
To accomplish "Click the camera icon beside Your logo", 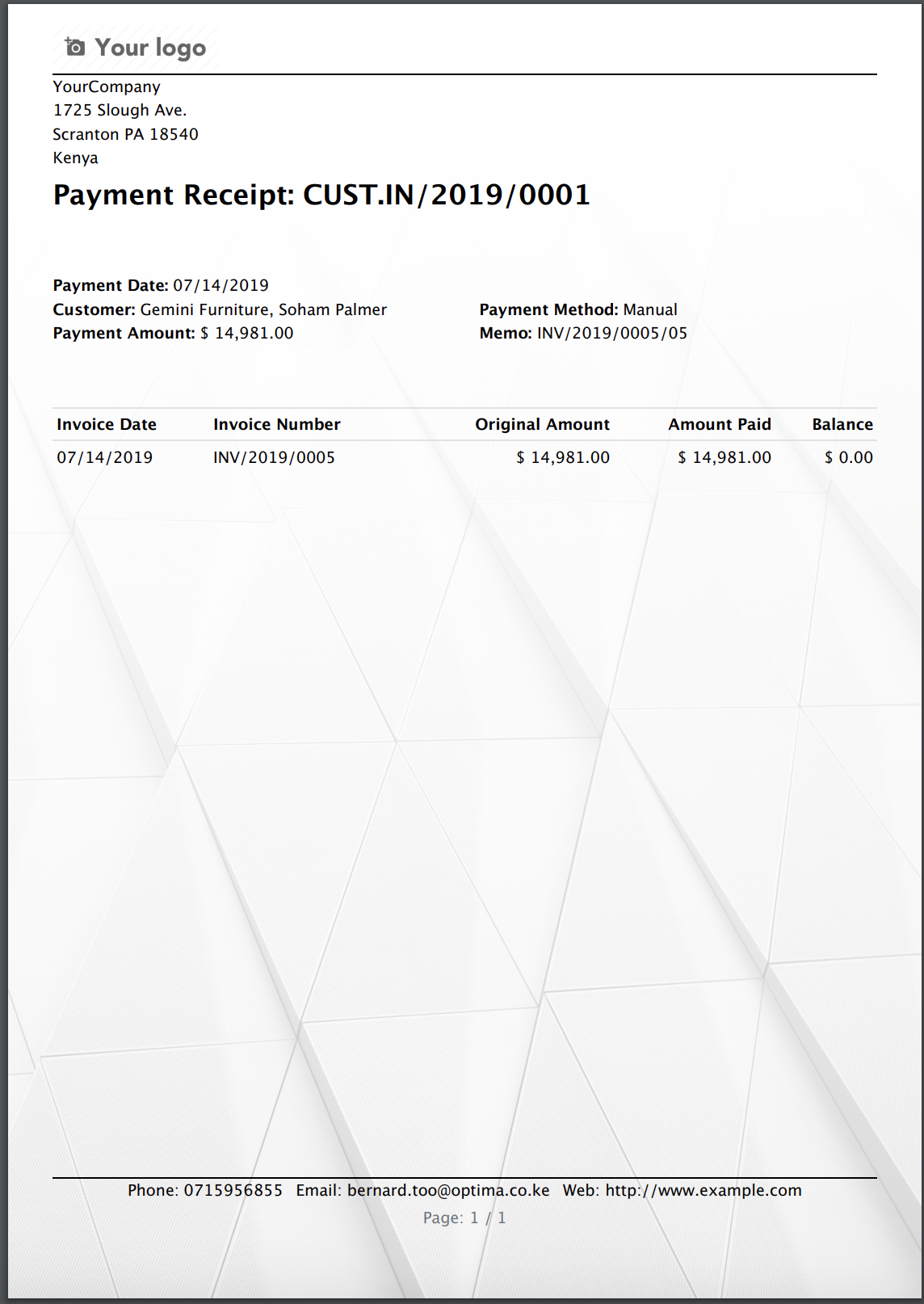I will point(74,47).
